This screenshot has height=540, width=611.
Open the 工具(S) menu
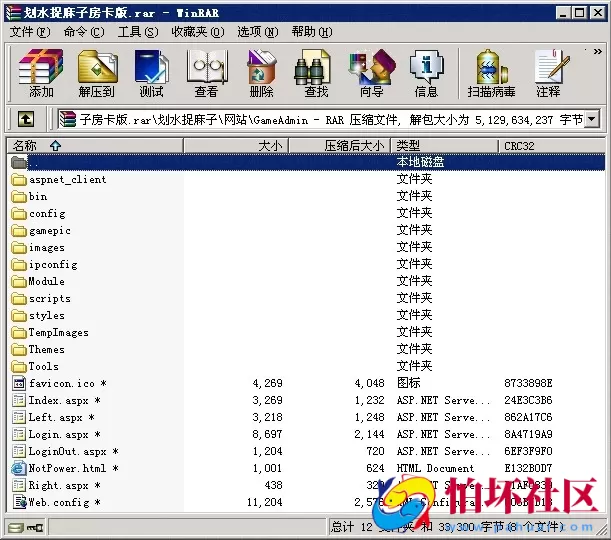[x=137, y=32]
